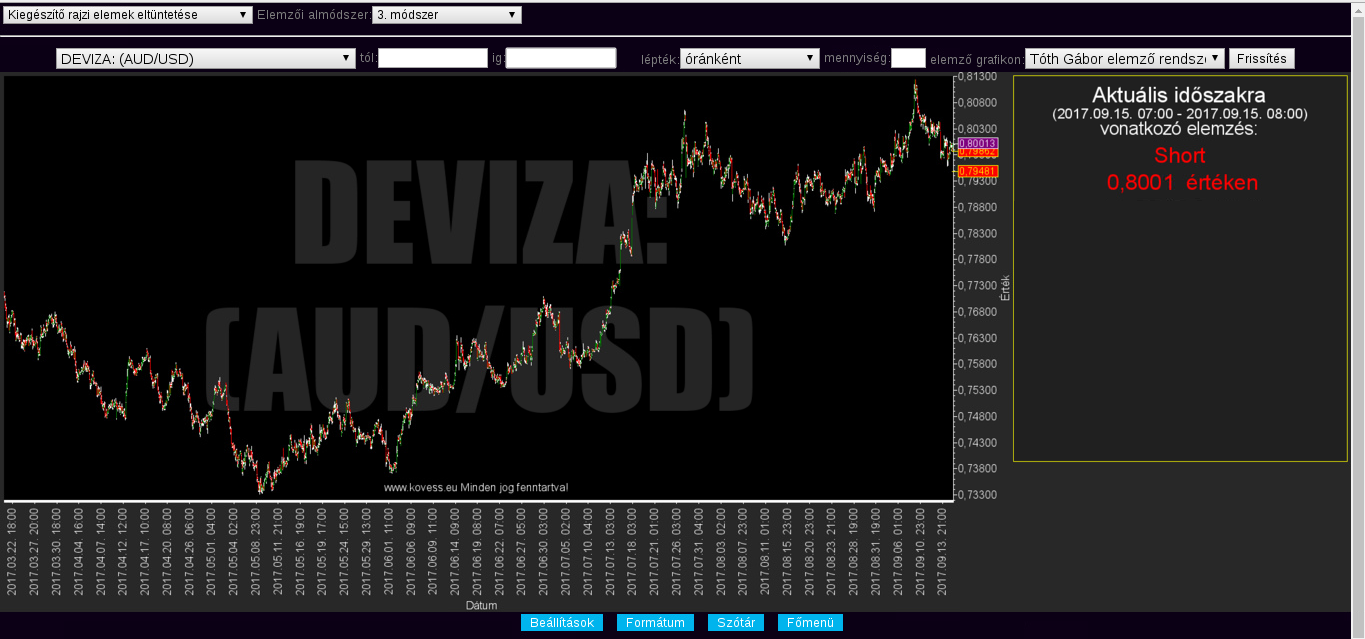Click the purple 0,80013 price marker
Viewport: 1365px width, 639px height.
click(978, 144)
